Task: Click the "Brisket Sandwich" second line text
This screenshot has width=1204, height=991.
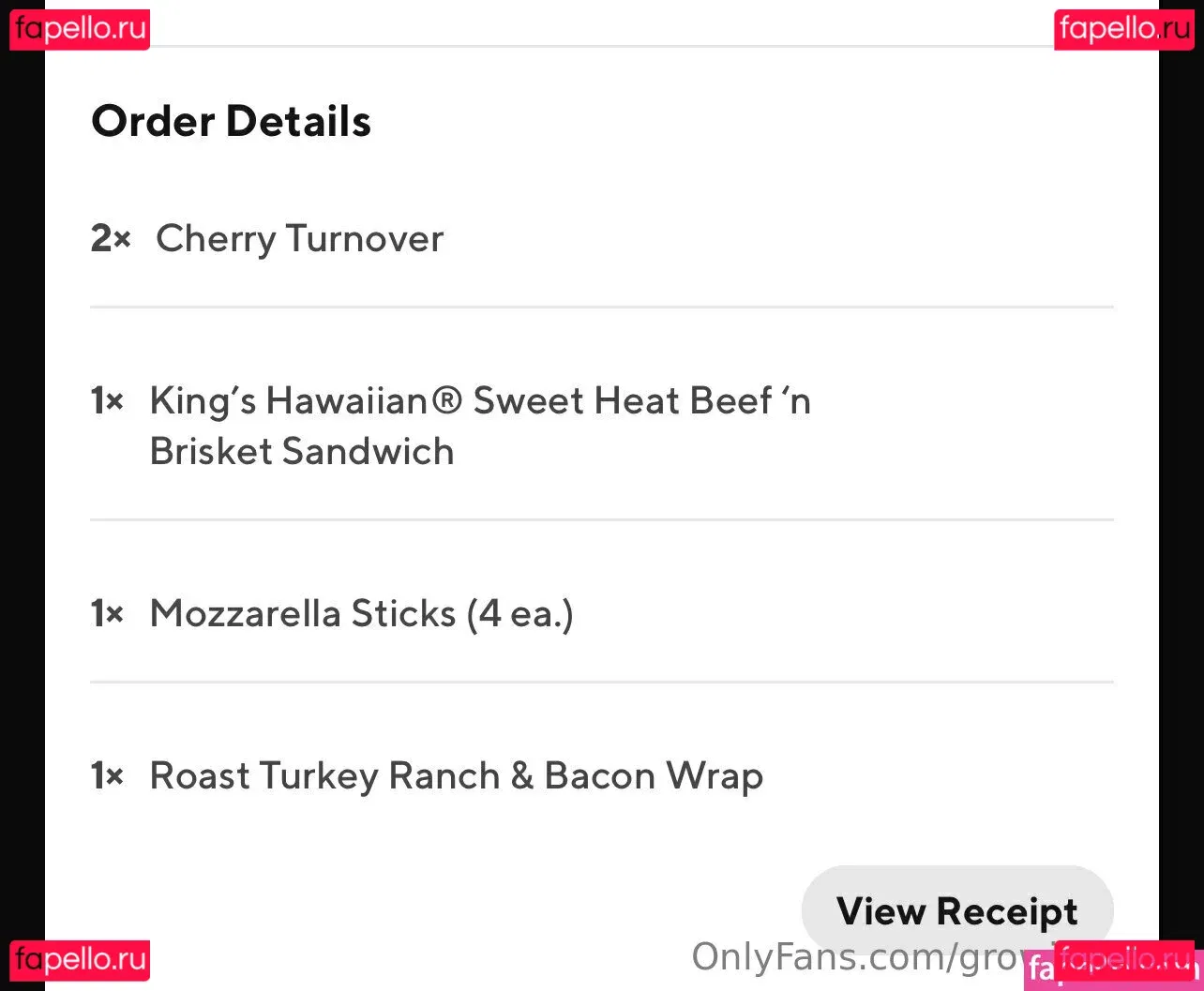Action: 302,452
